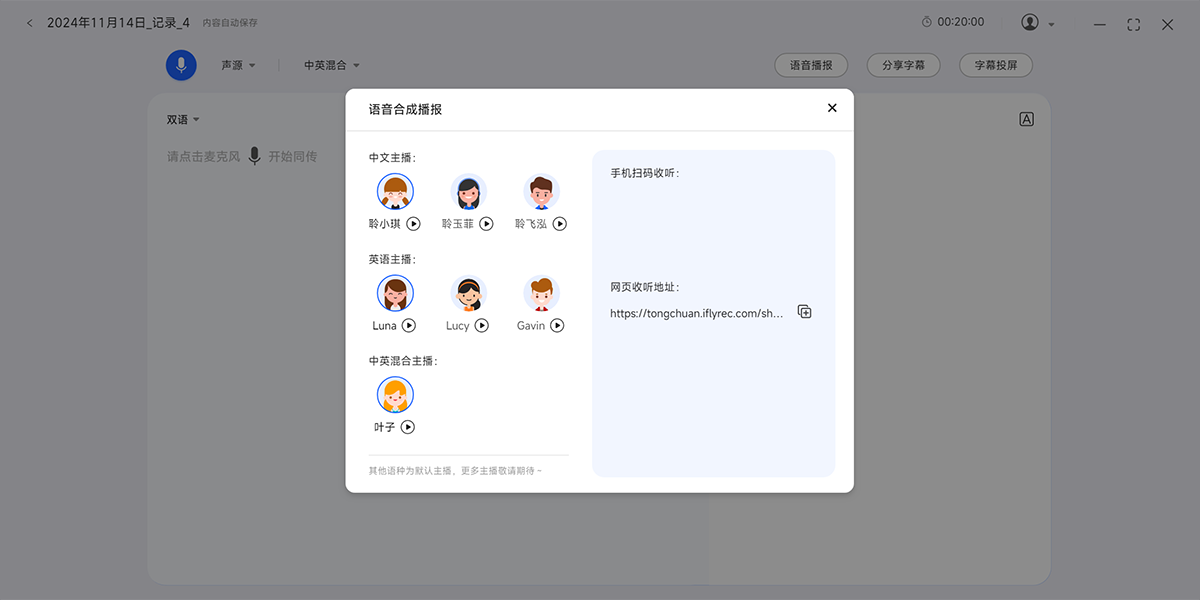Image resolution: width=1200 pixels, height=600 pixels.
Task: Go back with the arrow icon
Action: [29, 23]
